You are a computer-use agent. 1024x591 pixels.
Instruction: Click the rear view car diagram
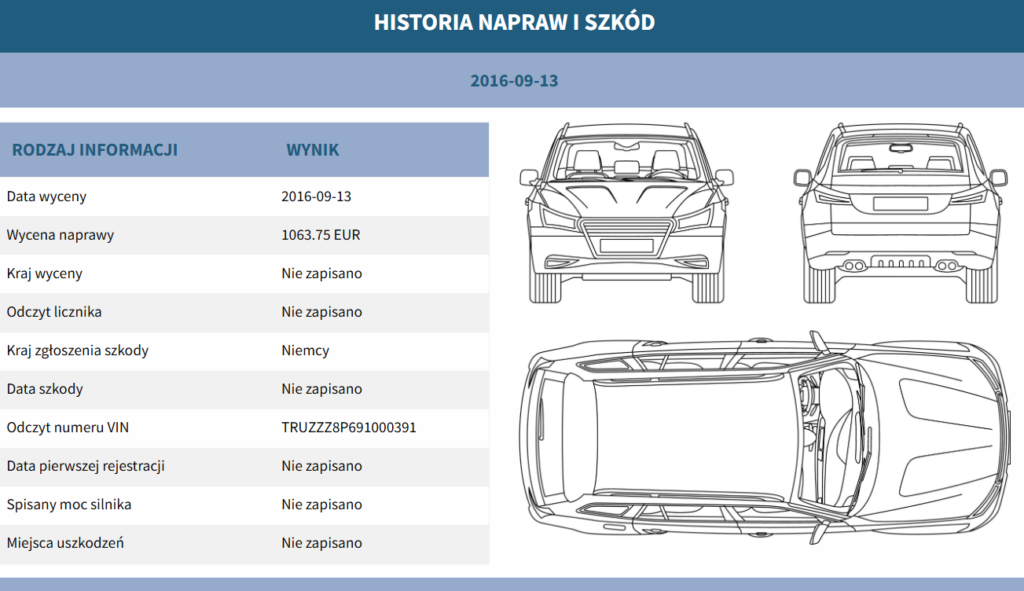coord(900,213)
